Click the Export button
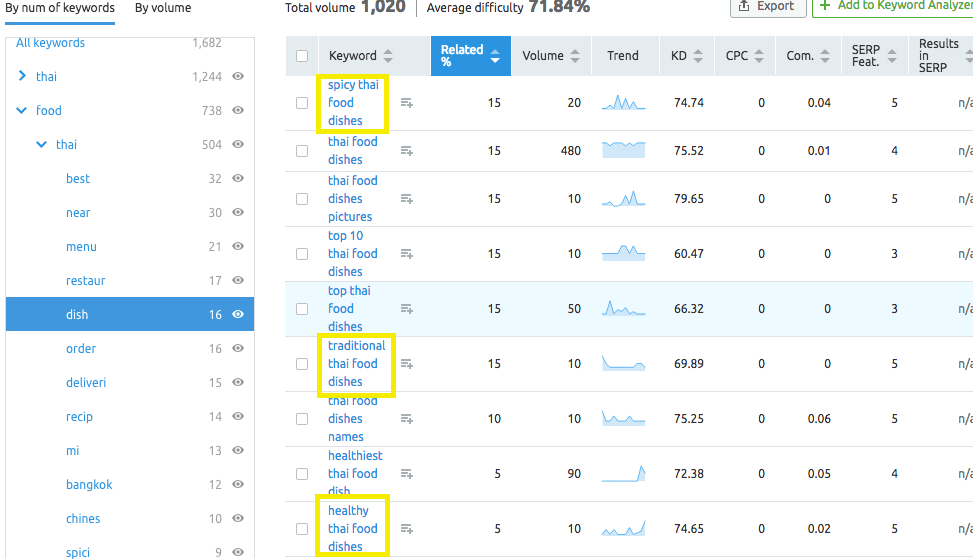The image size is (973, 559). [x=768, y=7]
